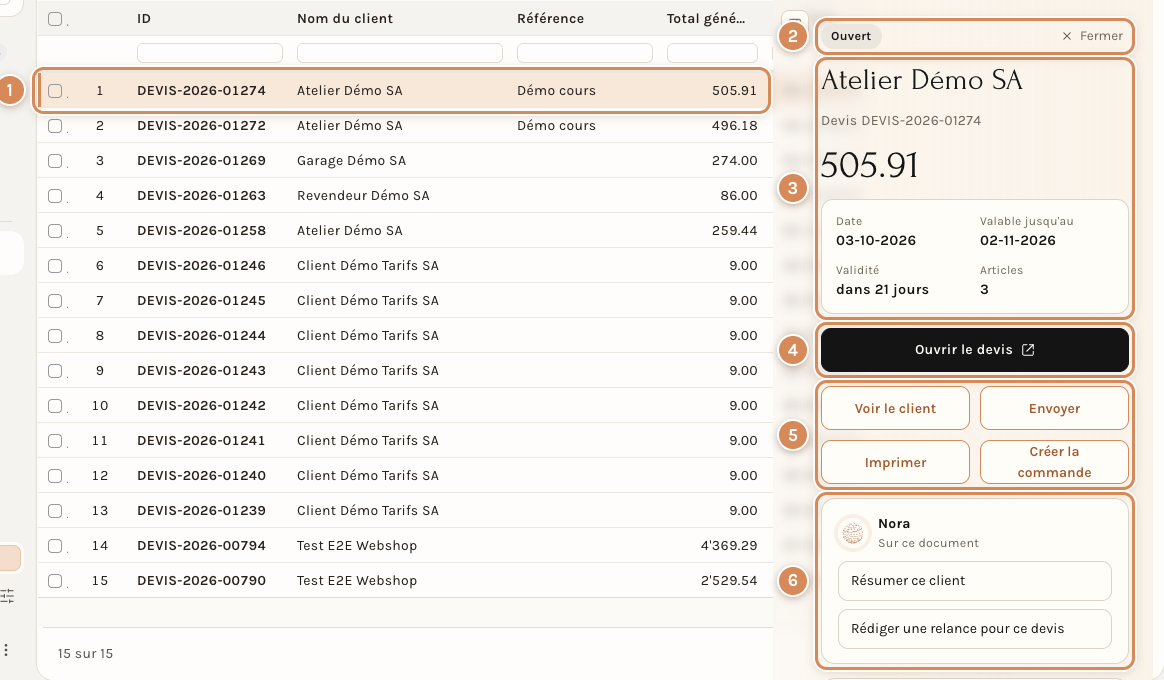Click DEVIS-2026-01245 in the list
This screenshot has height=680, width=1164.
[x=201, y=301]
